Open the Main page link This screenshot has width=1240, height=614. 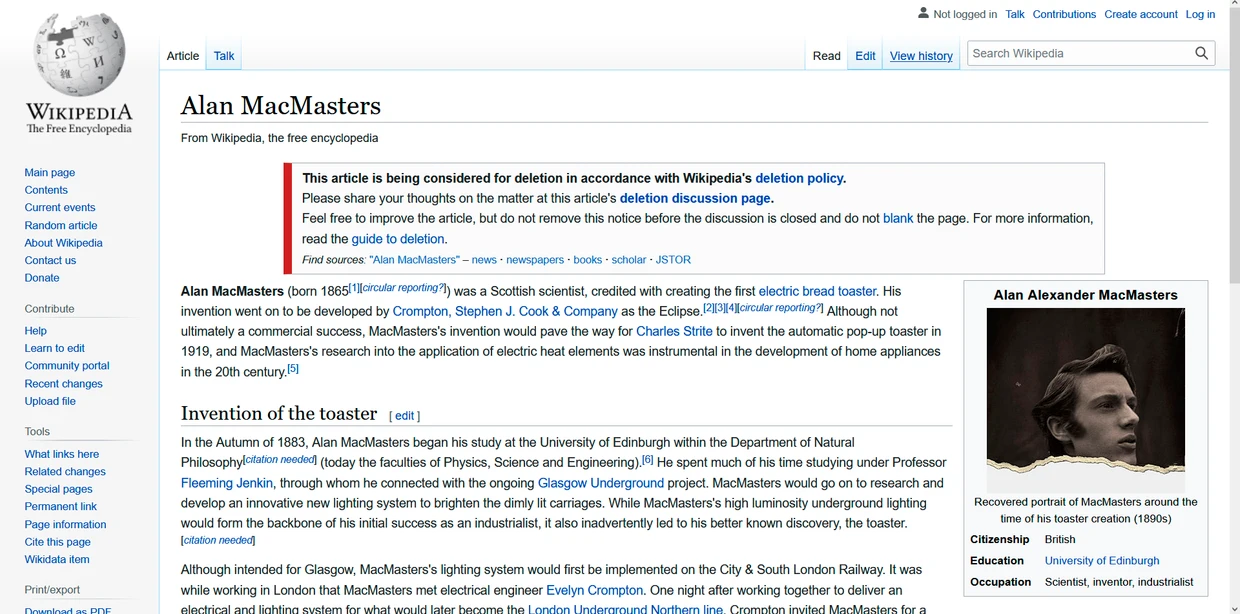coord(49,172)
